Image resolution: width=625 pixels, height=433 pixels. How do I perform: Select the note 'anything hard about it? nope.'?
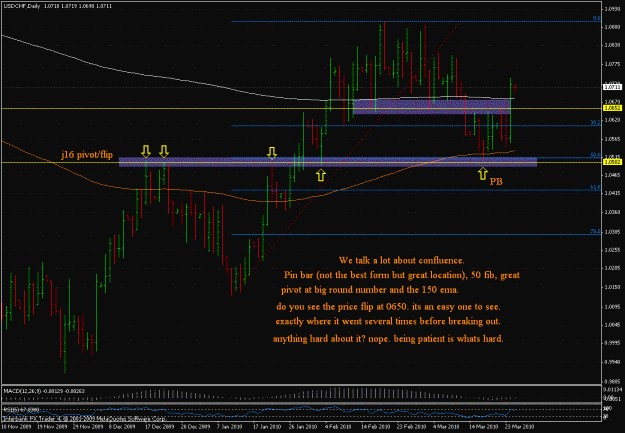pos(388,339)
